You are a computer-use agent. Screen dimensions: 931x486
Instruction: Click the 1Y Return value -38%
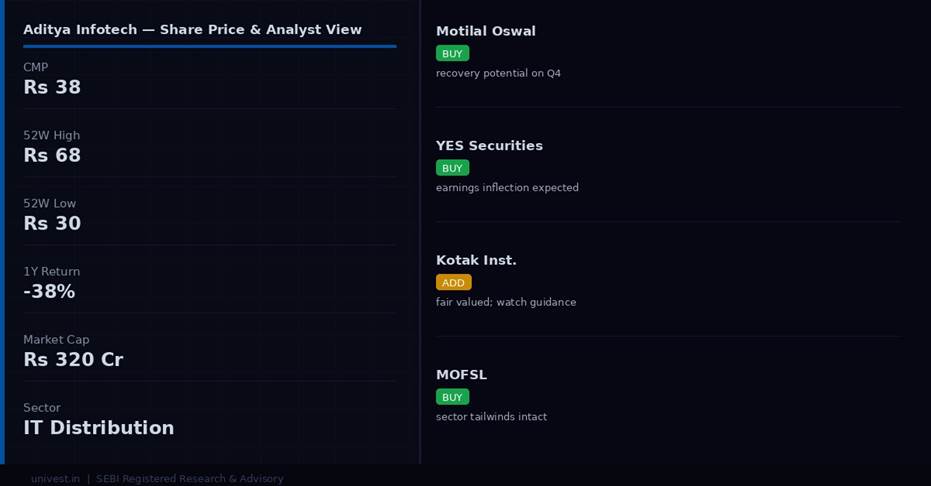(49, 292)
